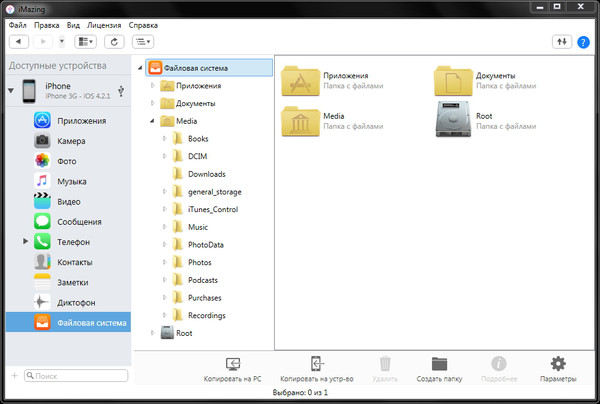
Task: Select Камера in the left sidebar
Action: pos(70,141)
